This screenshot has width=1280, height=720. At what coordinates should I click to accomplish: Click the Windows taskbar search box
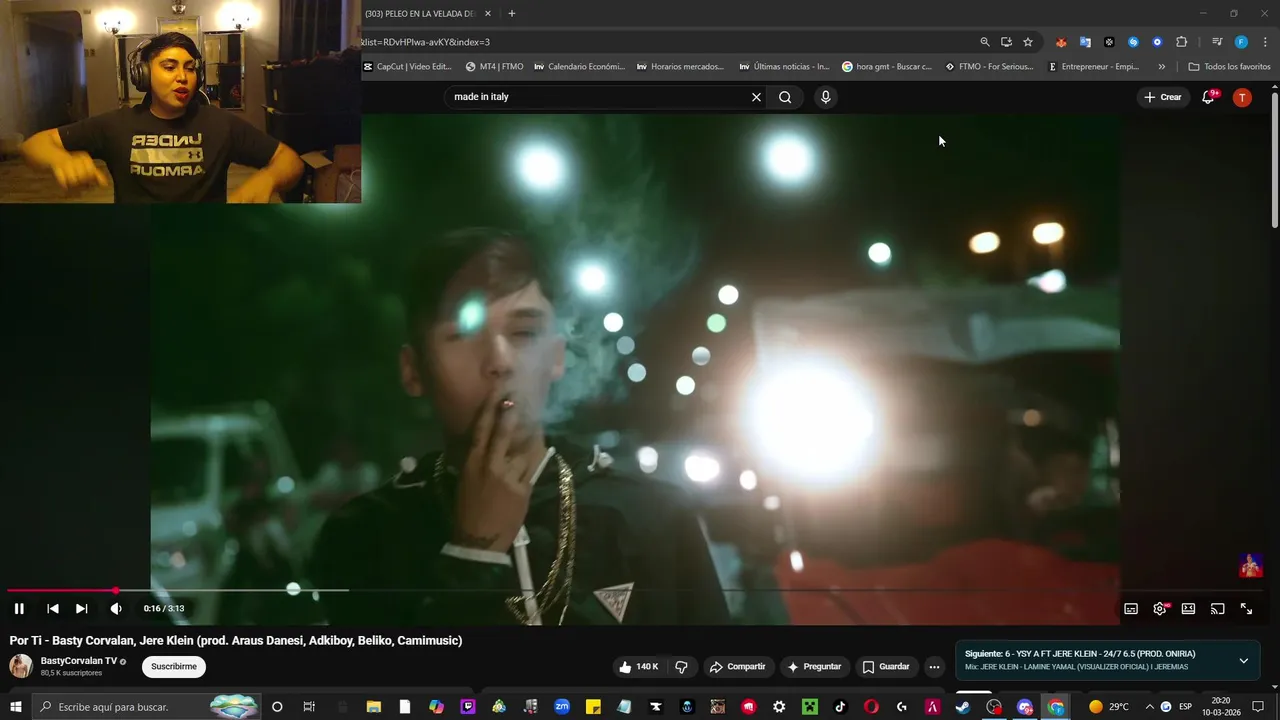(147, 707)
